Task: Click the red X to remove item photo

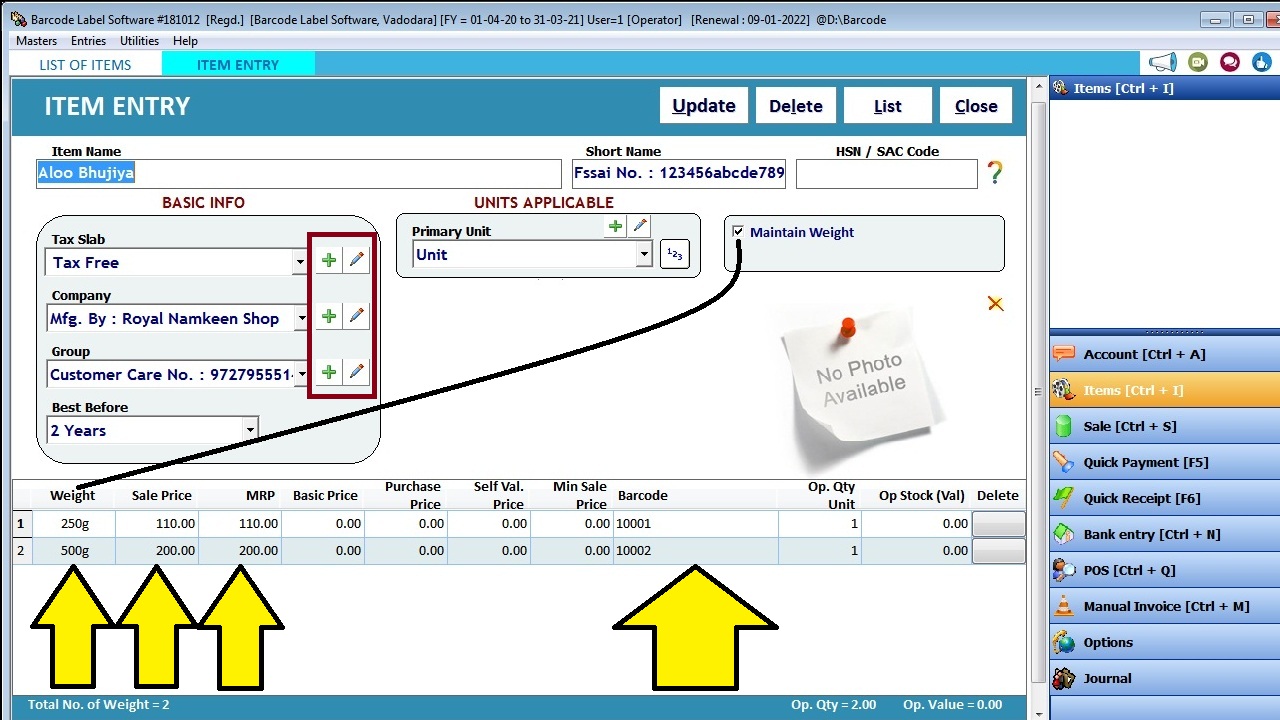Action: [995, 303]
